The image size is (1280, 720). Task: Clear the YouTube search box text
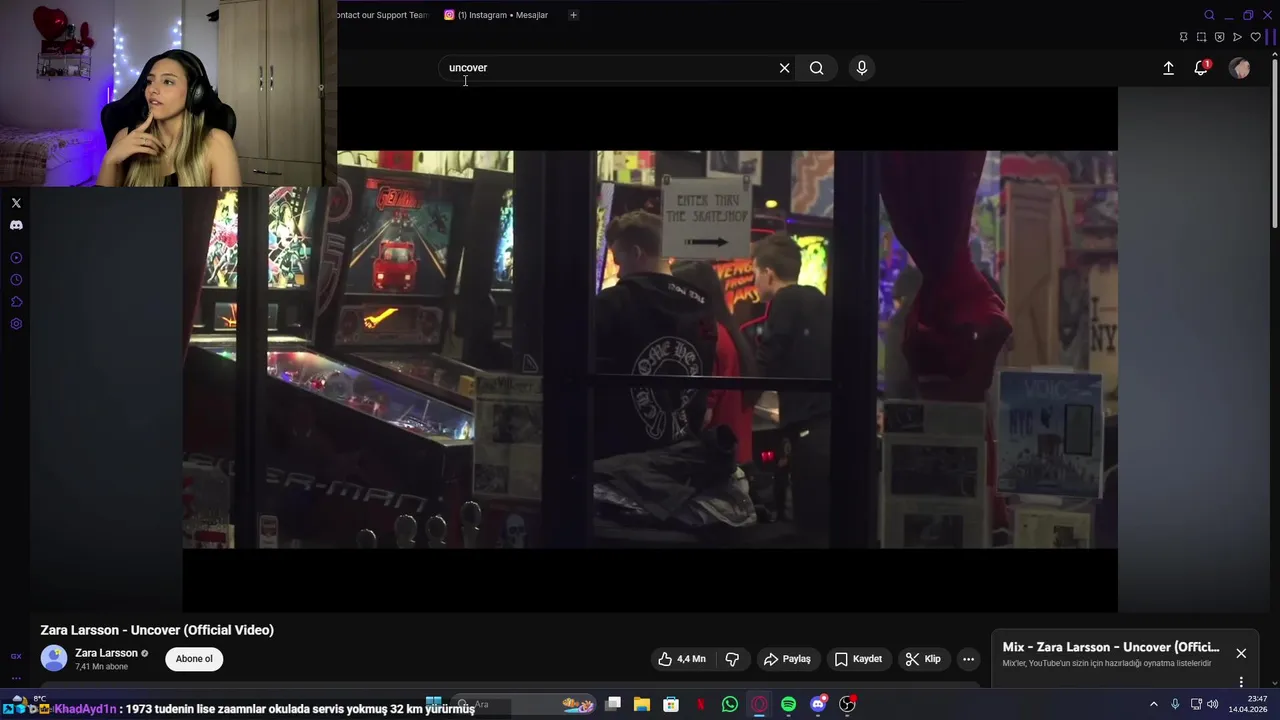(x=784, y=68)
